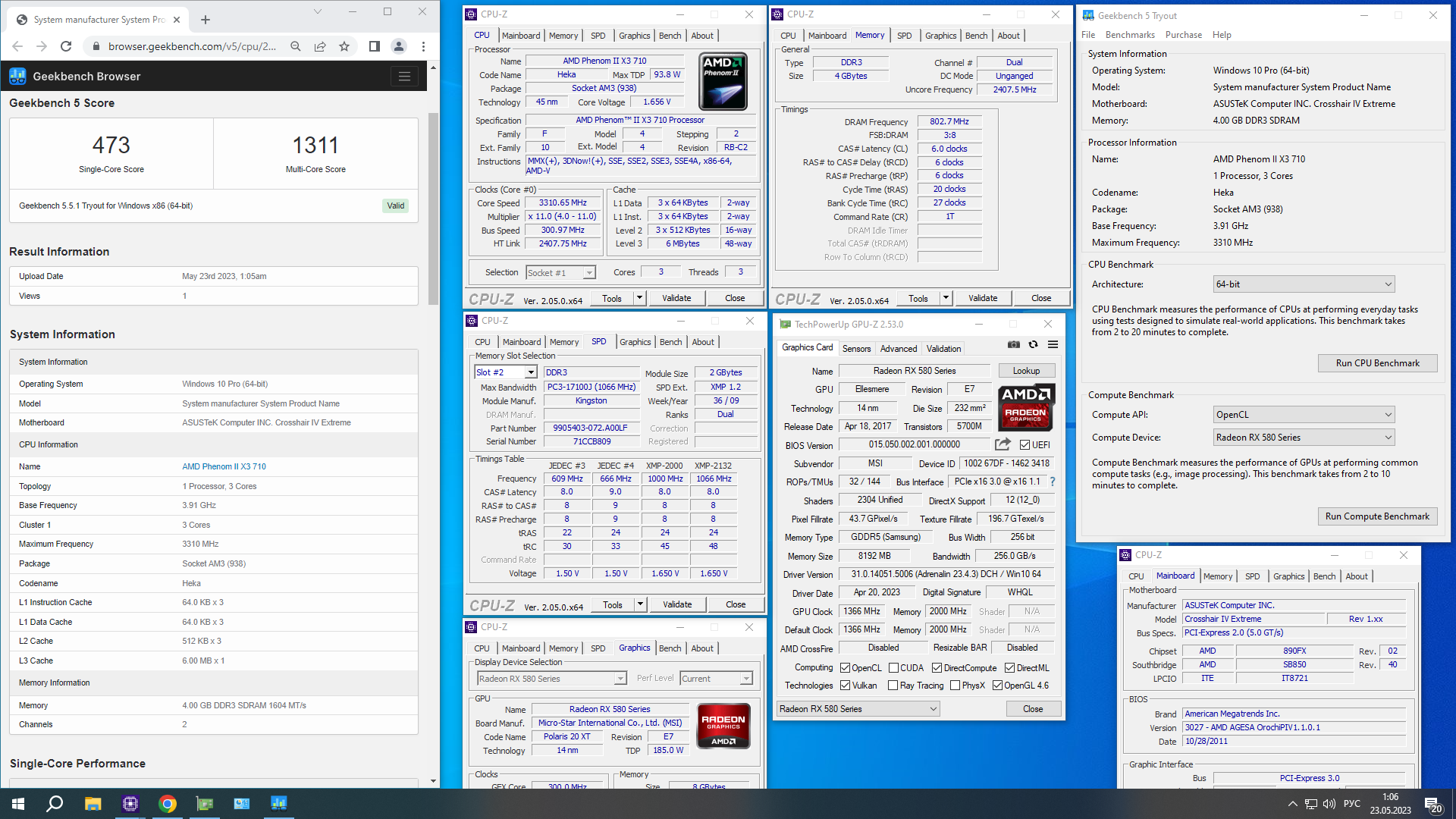Click the Bus Interface question mark icon
The height and width of the screenshot is (819, 1456).
pyautogui.click(x=1053, y=482)
